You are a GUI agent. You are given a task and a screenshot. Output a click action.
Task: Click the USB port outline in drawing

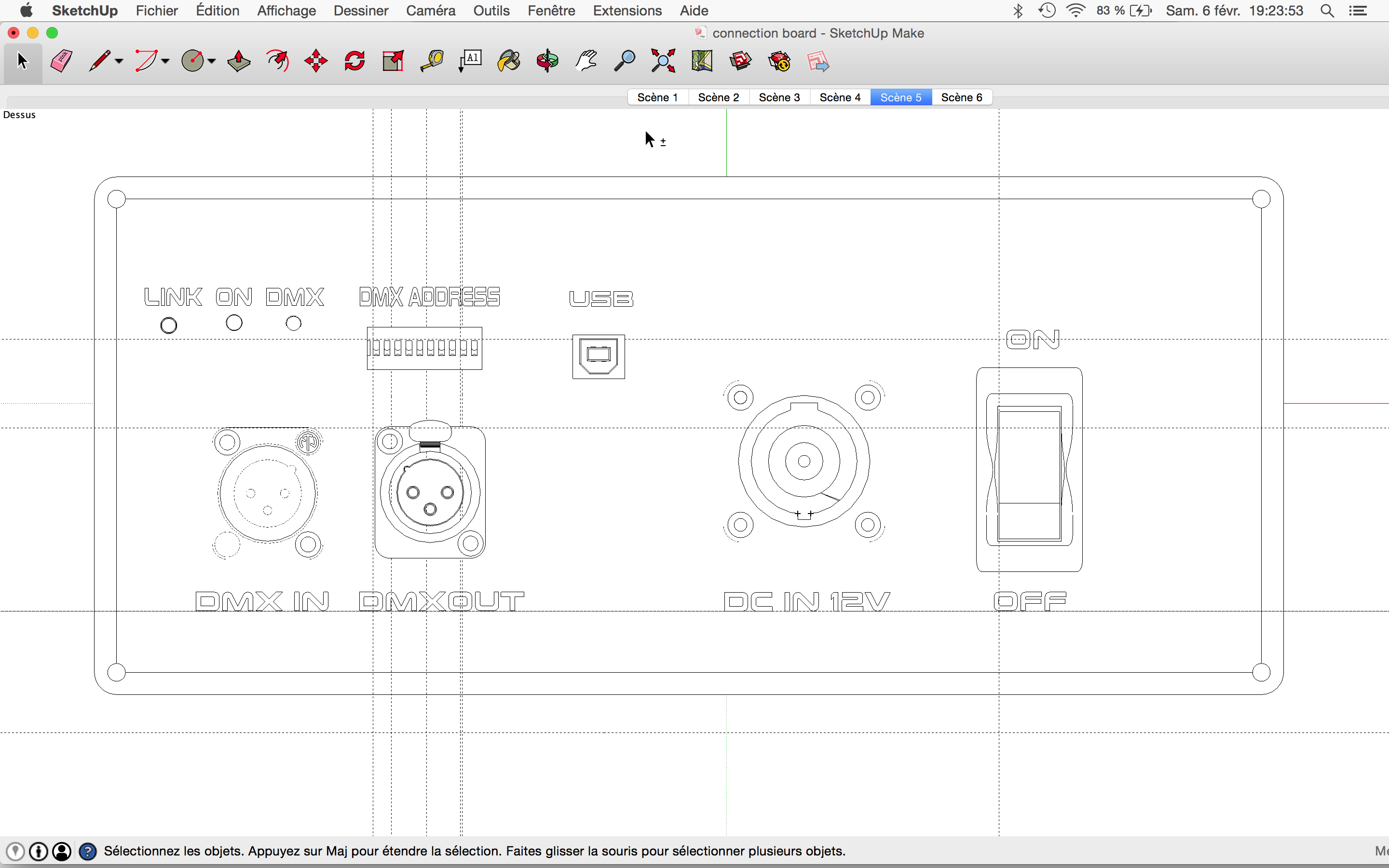pyautogui.click(x=599, y=356)
